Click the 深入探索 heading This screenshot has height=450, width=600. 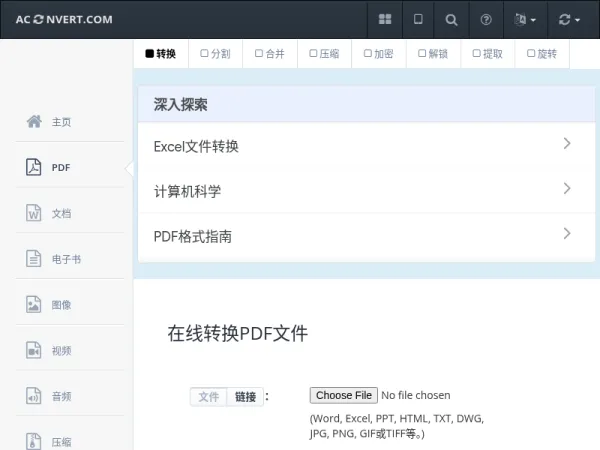(181, 104)
